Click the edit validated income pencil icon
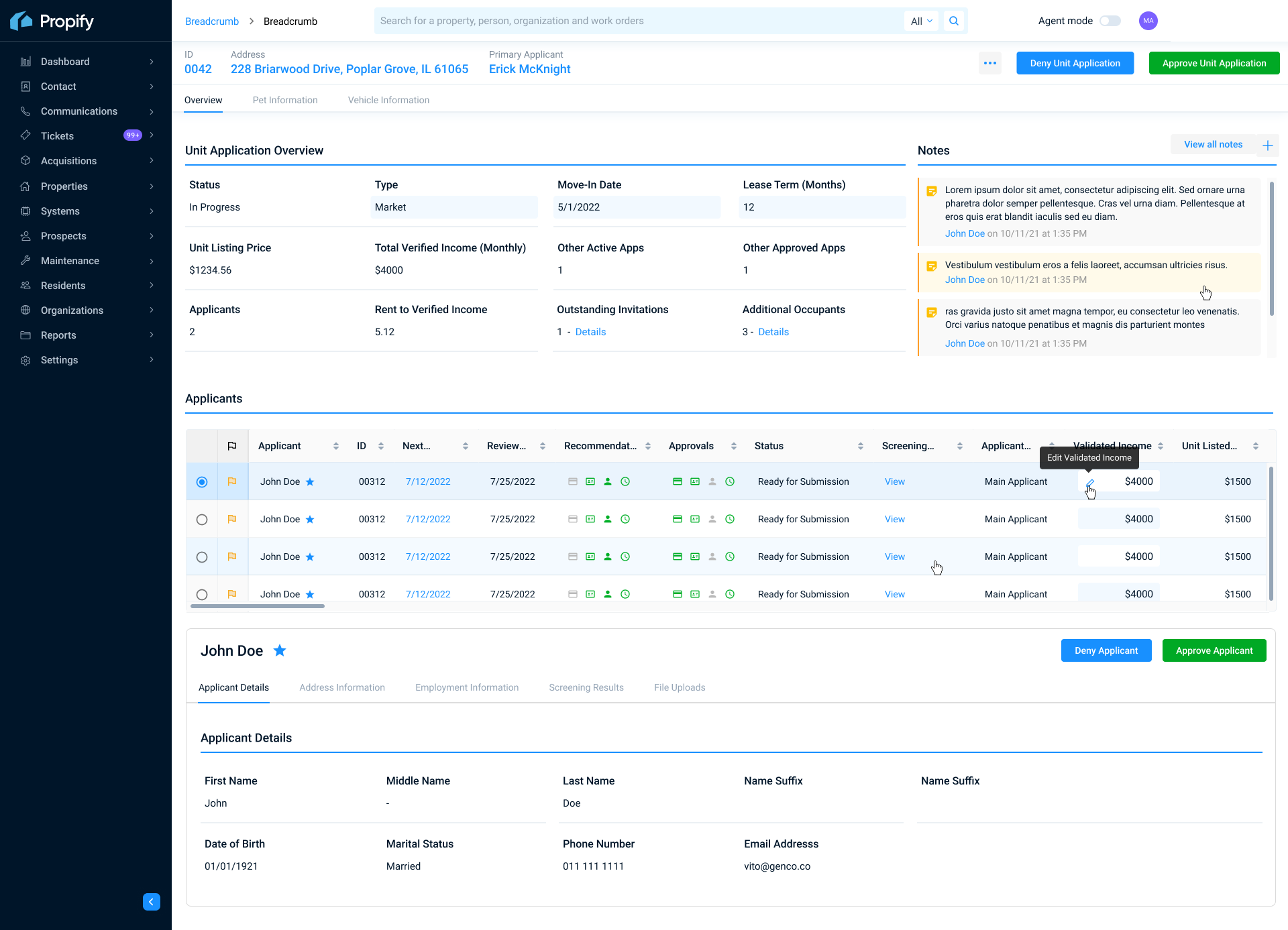 click(1089, 482)
